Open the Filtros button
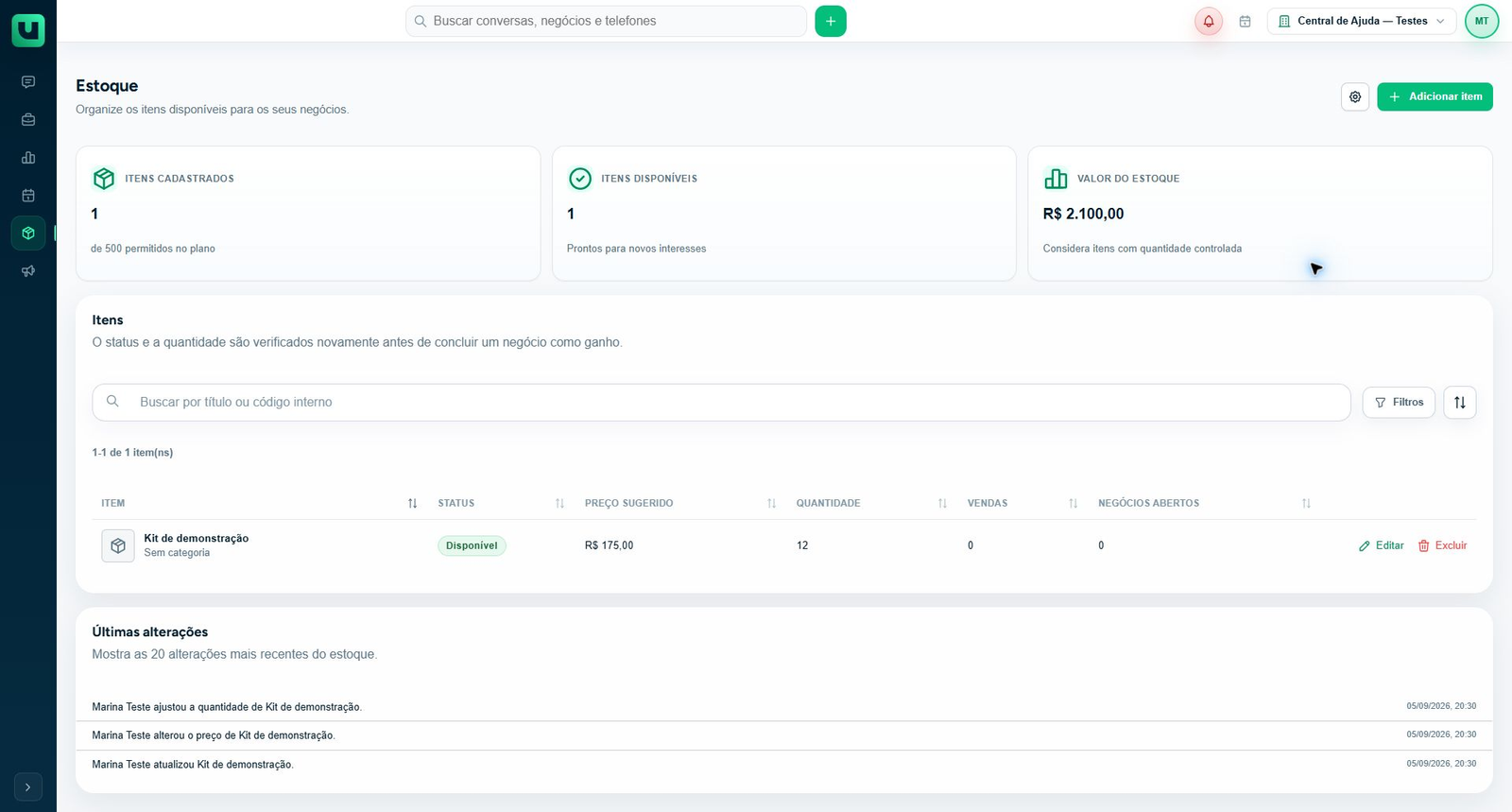Viewport: 1512px width, 812px height. click(1399, 403)
